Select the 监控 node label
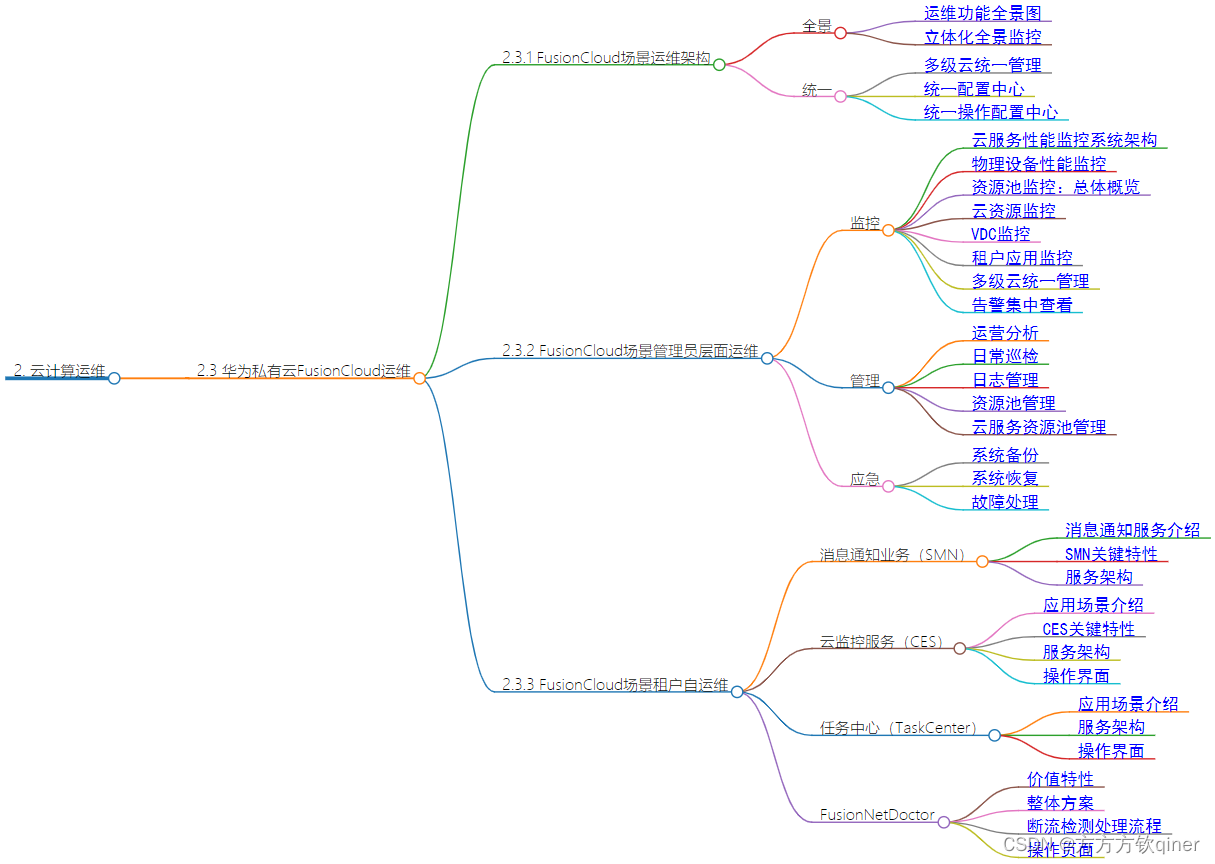The width and height of the screenshot is (1215, 864). pos(865,223)
